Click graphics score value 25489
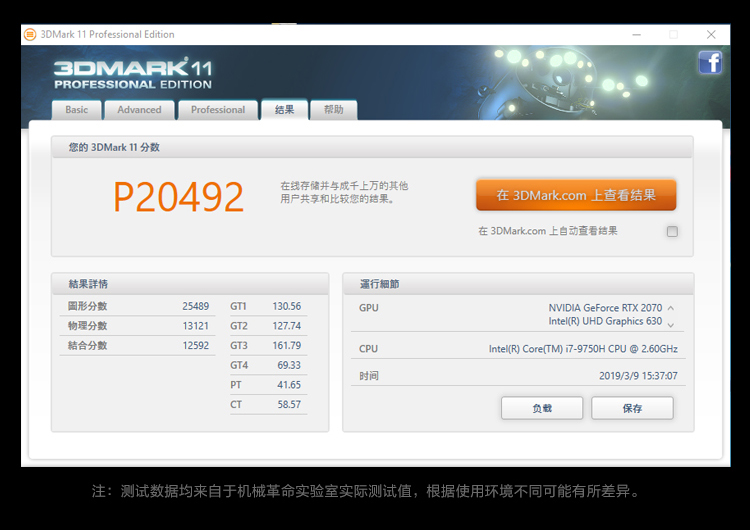750x530 pixels. [196, 306]
